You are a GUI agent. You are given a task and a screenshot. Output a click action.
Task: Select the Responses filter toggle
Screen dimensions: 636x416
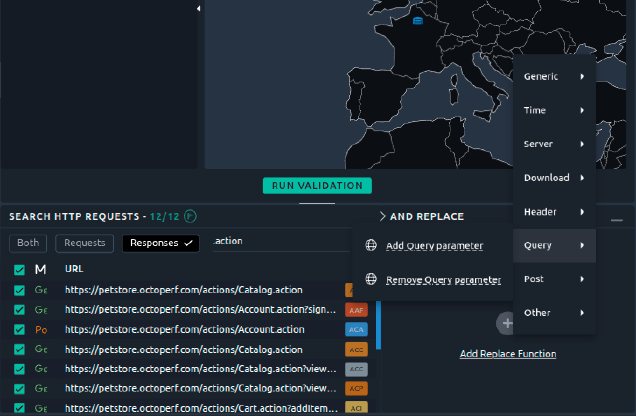(x=161, y=243)
